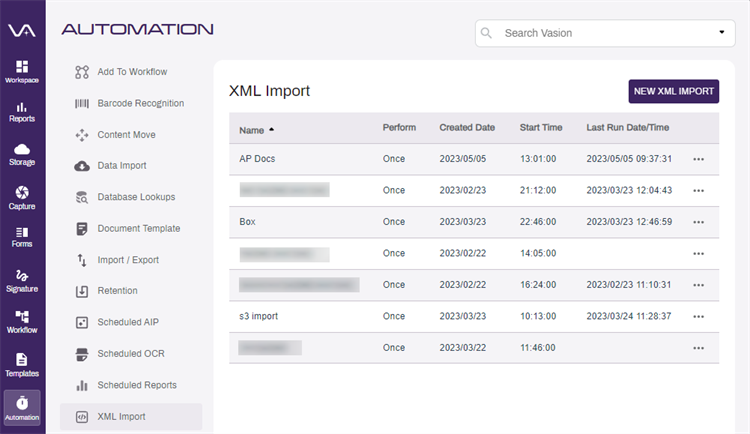Viewport: 750px width, 434px height.
Task: Open Content Move menu item
Action: pos(126,135)
